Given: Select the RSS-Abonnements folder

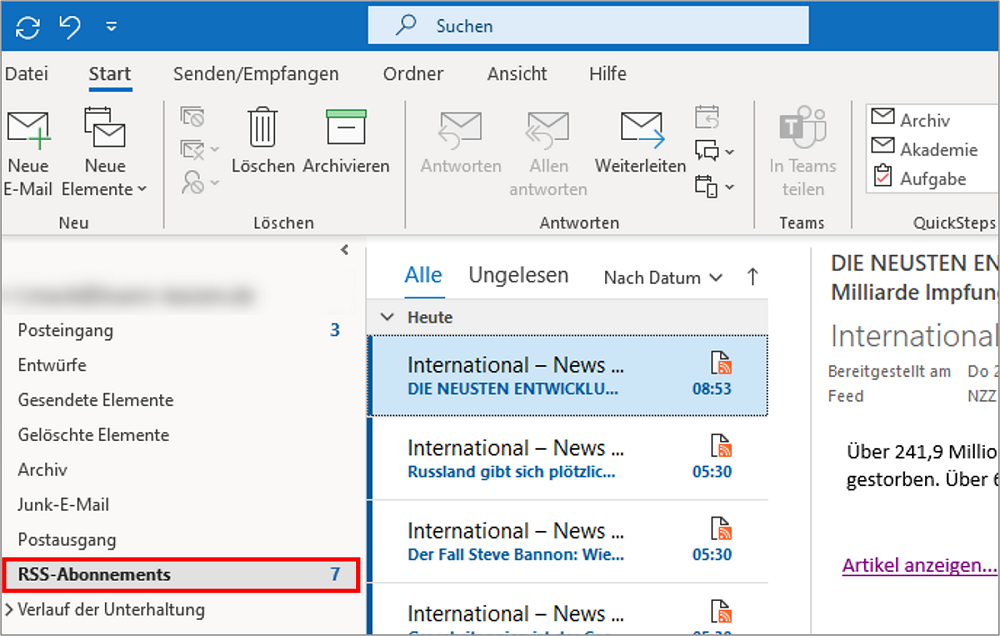Looking at the screenshot, I should pos(181,574).
